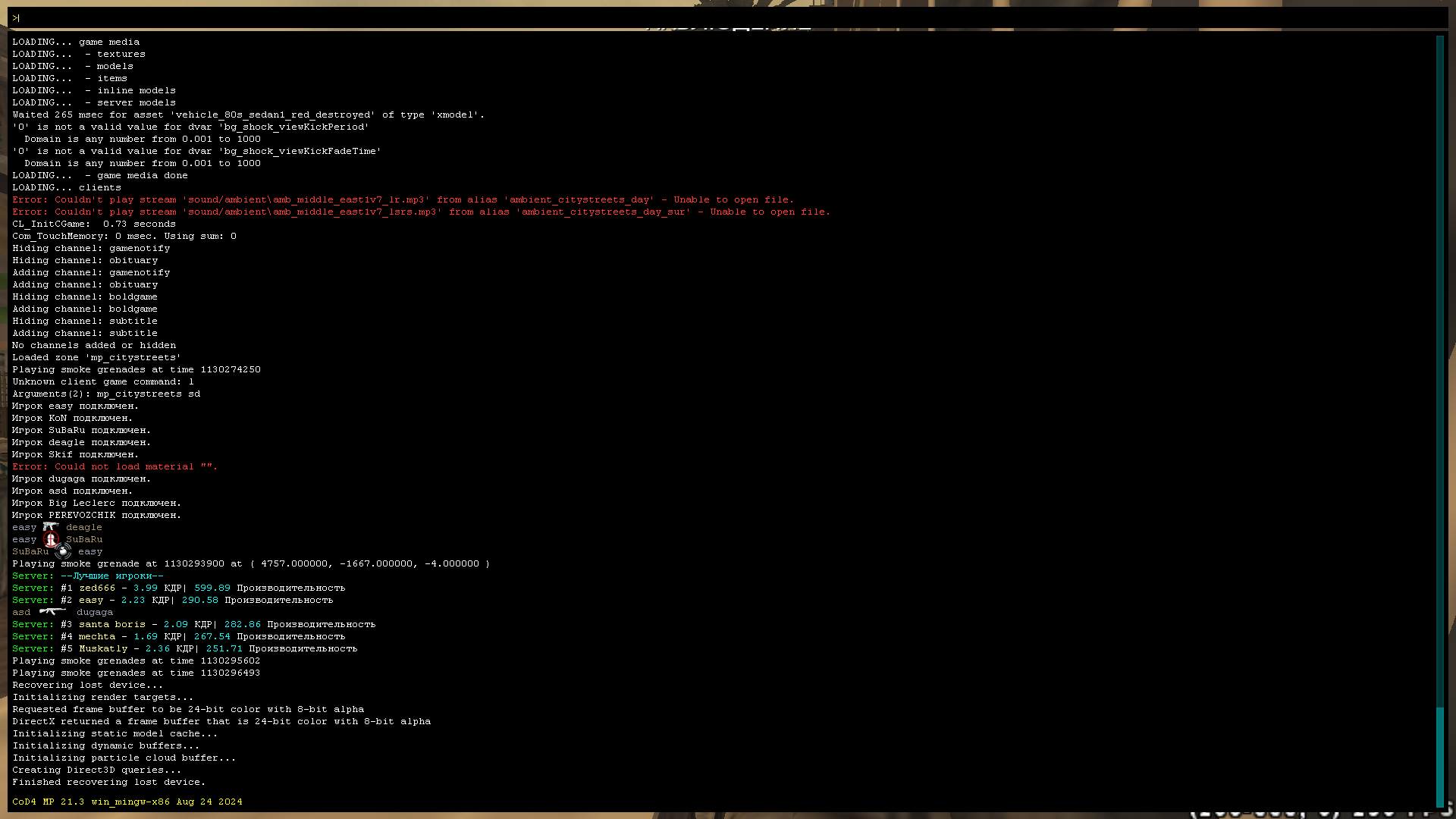The height and width of the screenshot is (819, 1456).
Task: Click the 'Игрок PEREVOZCHIK подключен' line
Action: click(96, 515)
